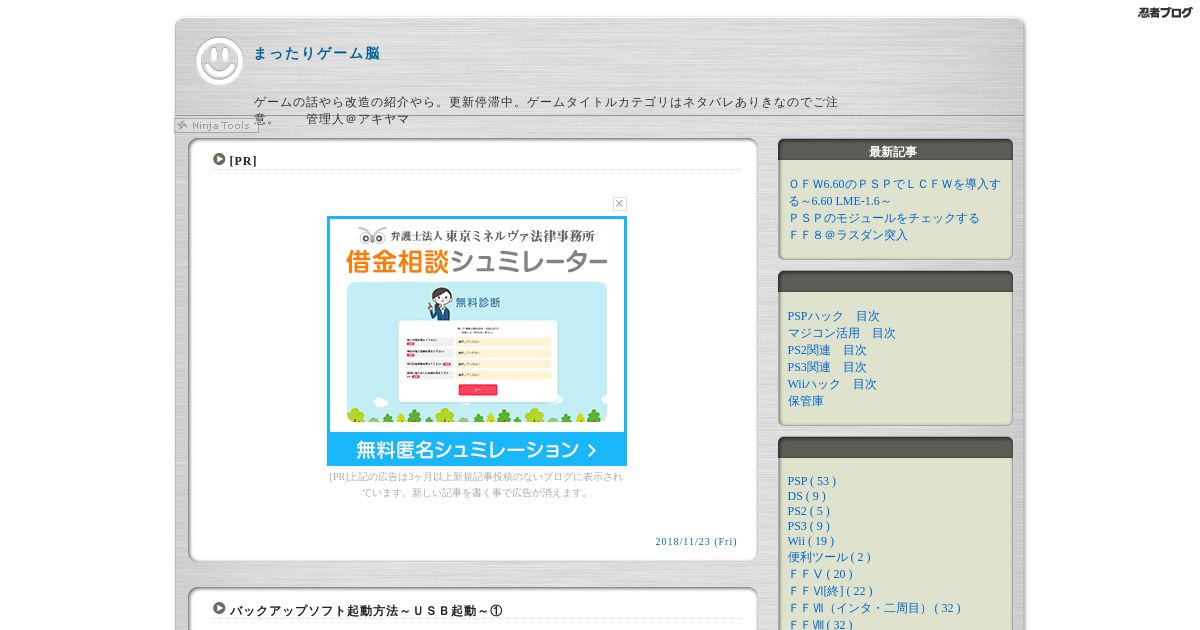Open PSPハック 目次 link
This screenshot has height=630, width=1200.
(834, 316)
